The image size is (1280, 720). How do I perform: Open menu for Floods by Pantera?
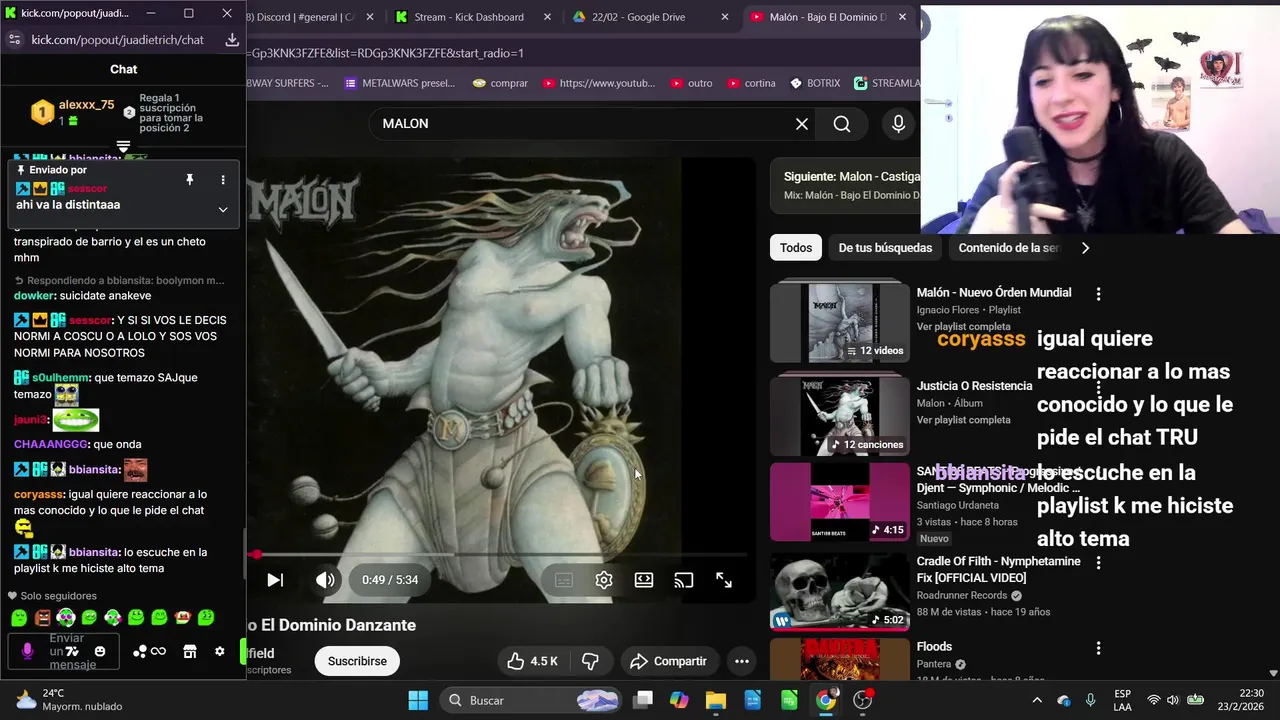point(1098,648)
